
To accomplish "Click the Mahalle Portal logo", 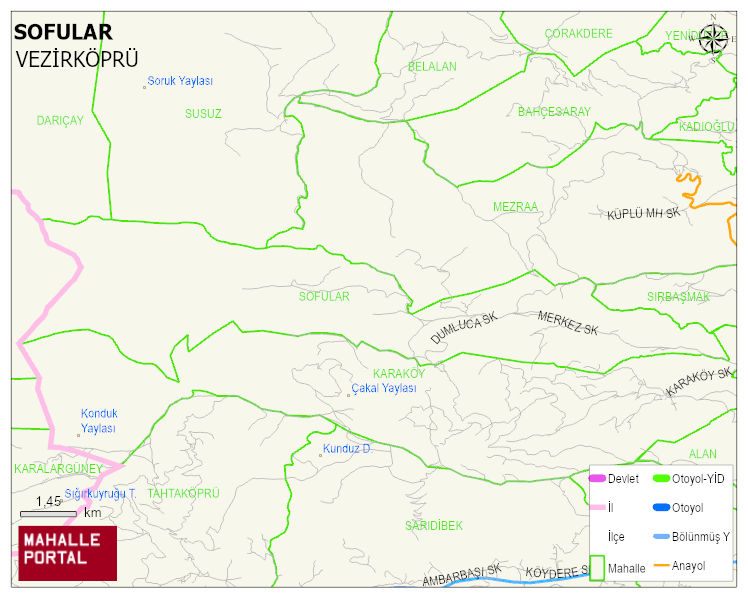I will (x=68, y=553).
